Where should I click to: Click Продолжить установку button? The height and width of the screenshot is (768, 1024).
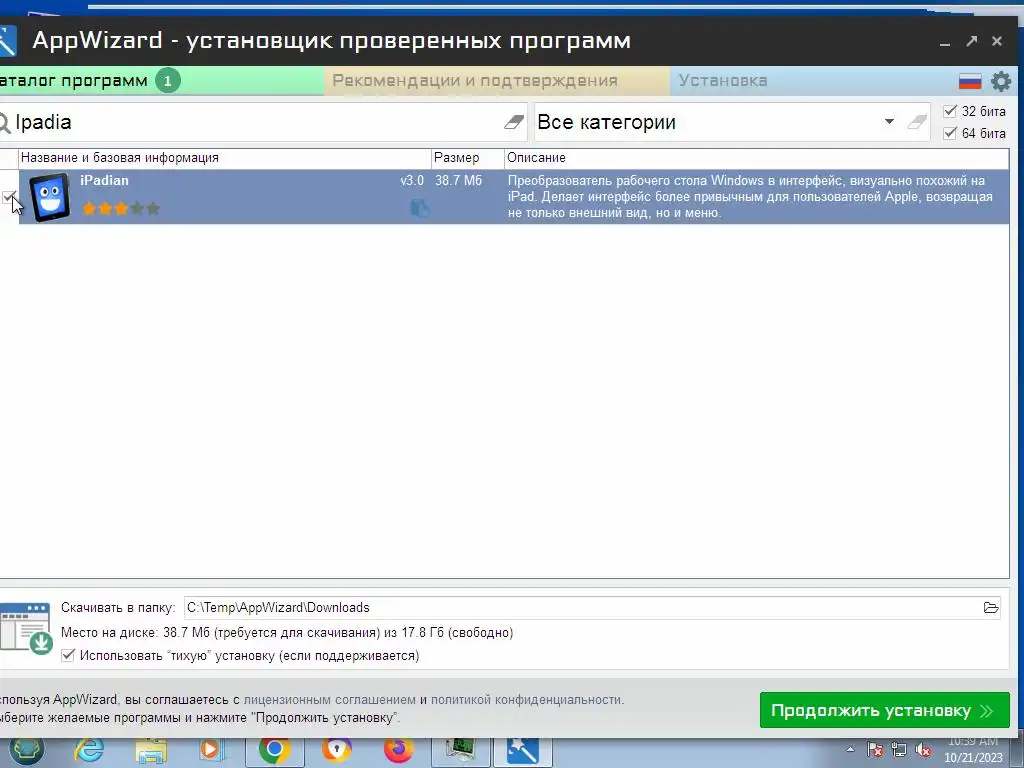point(884,710)
